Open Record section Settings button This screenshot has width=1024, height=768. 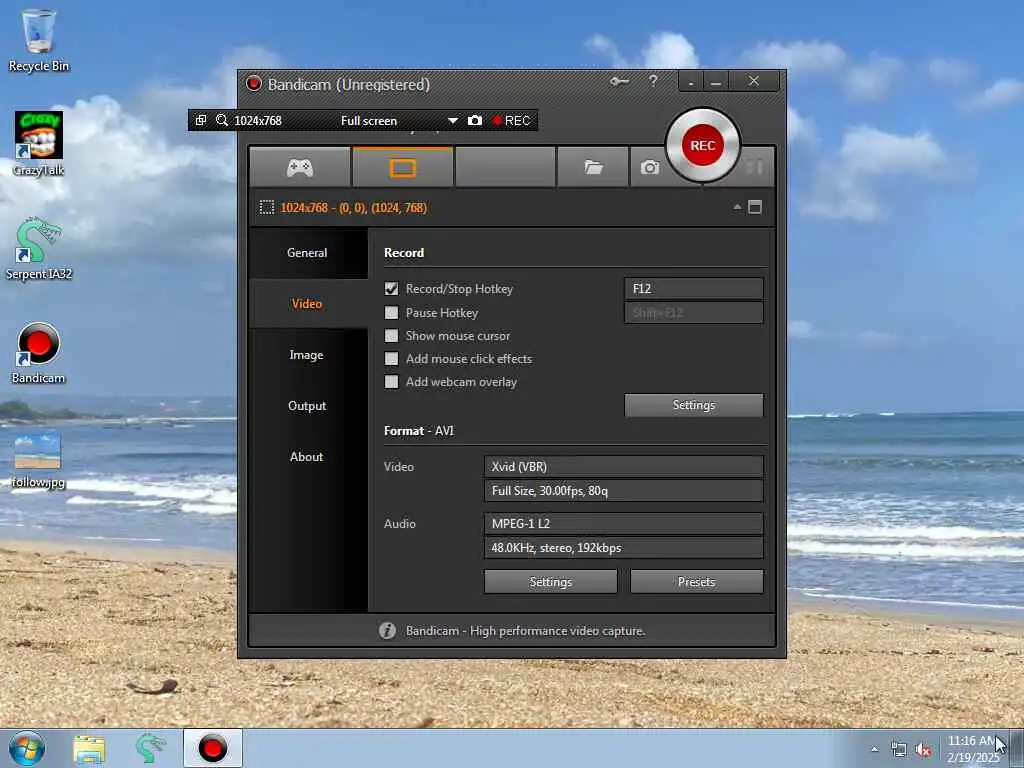(694, 405)
